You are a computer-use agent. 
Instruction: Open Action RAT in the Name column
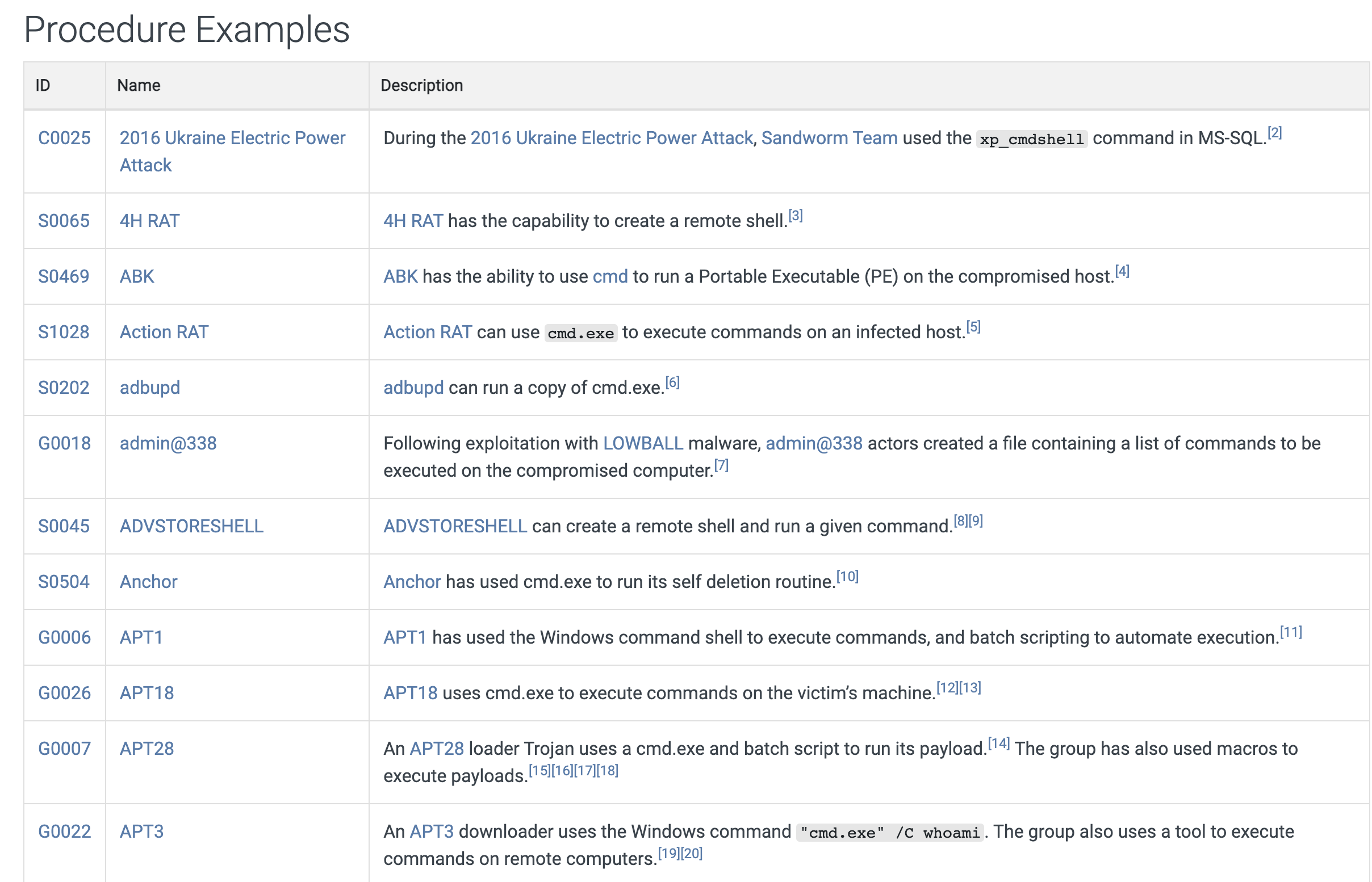tap(164, 331)
